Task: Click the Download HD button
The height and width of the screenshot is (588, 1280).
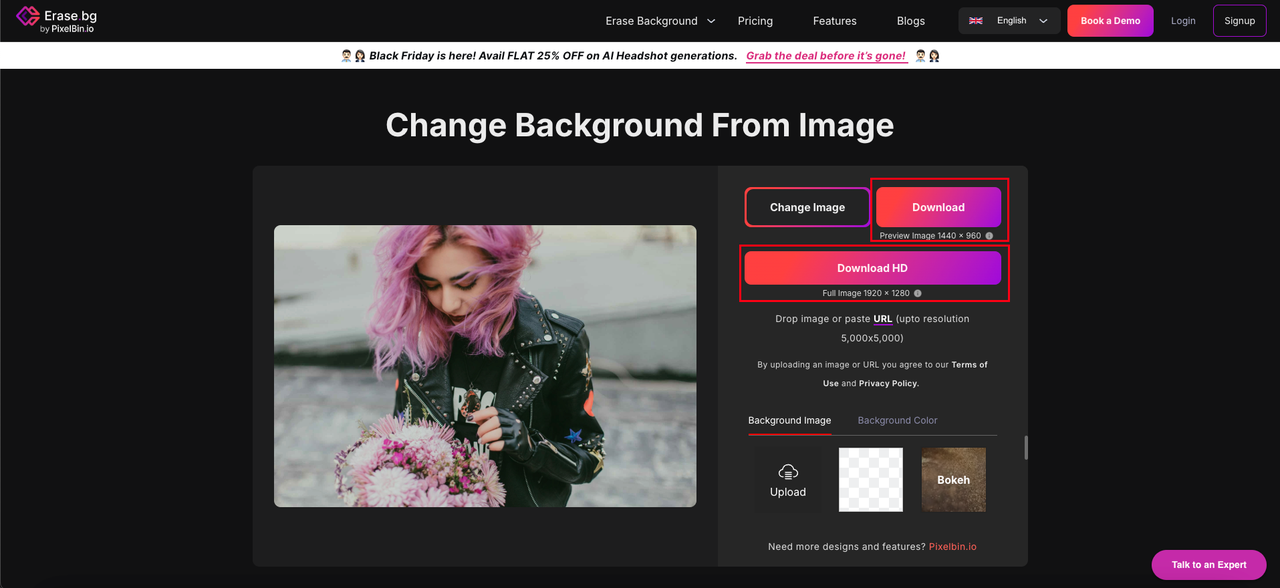Action: [872, 268]
